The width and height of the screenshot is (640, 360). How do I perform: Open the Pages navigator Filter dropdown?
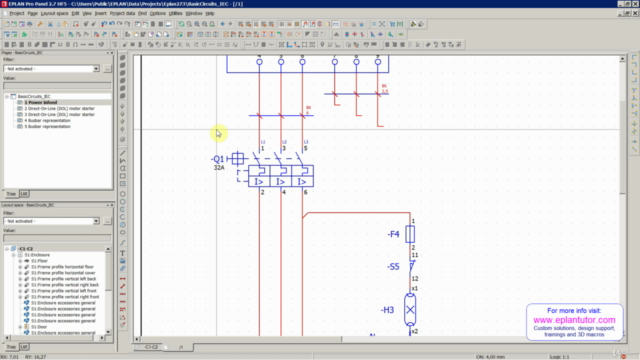click(96, 69)
